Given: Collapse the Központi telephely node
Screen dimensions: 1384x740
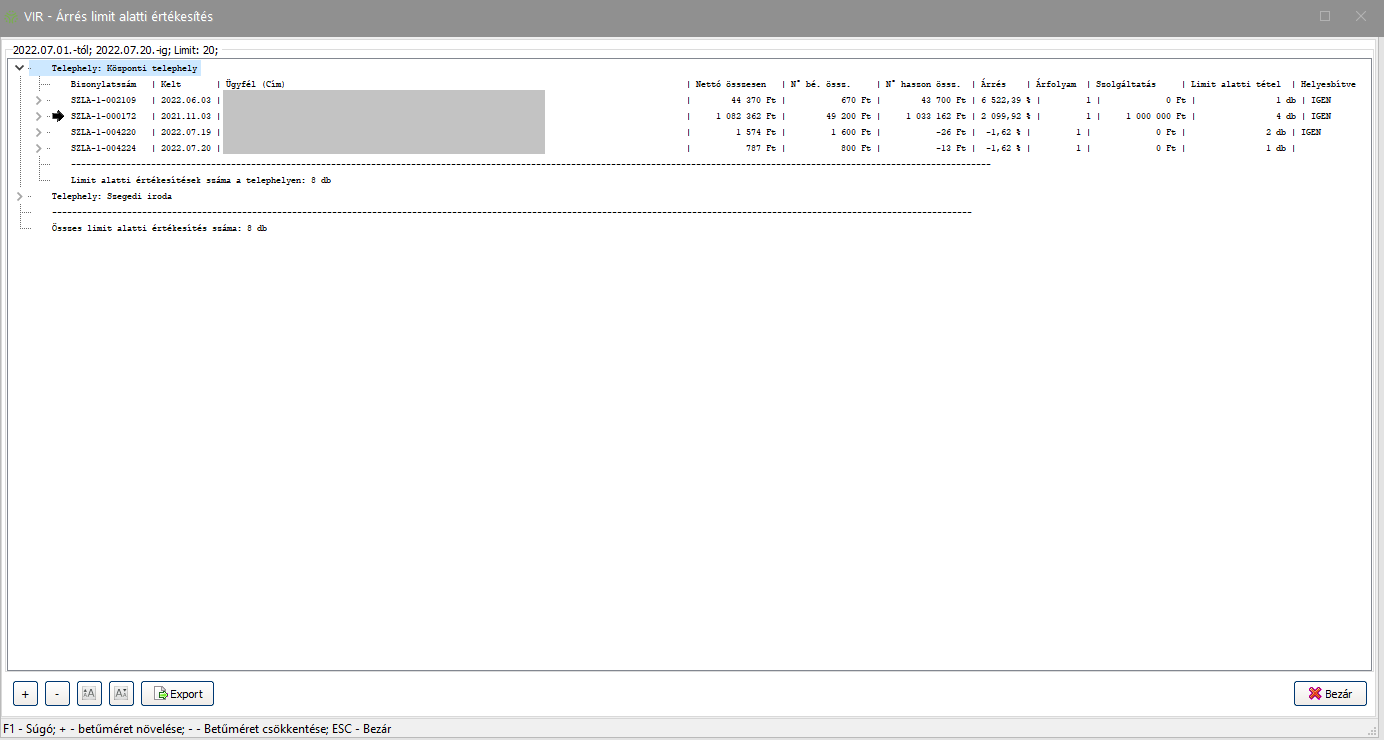Looking at the screenshot, I should (20, 68).
